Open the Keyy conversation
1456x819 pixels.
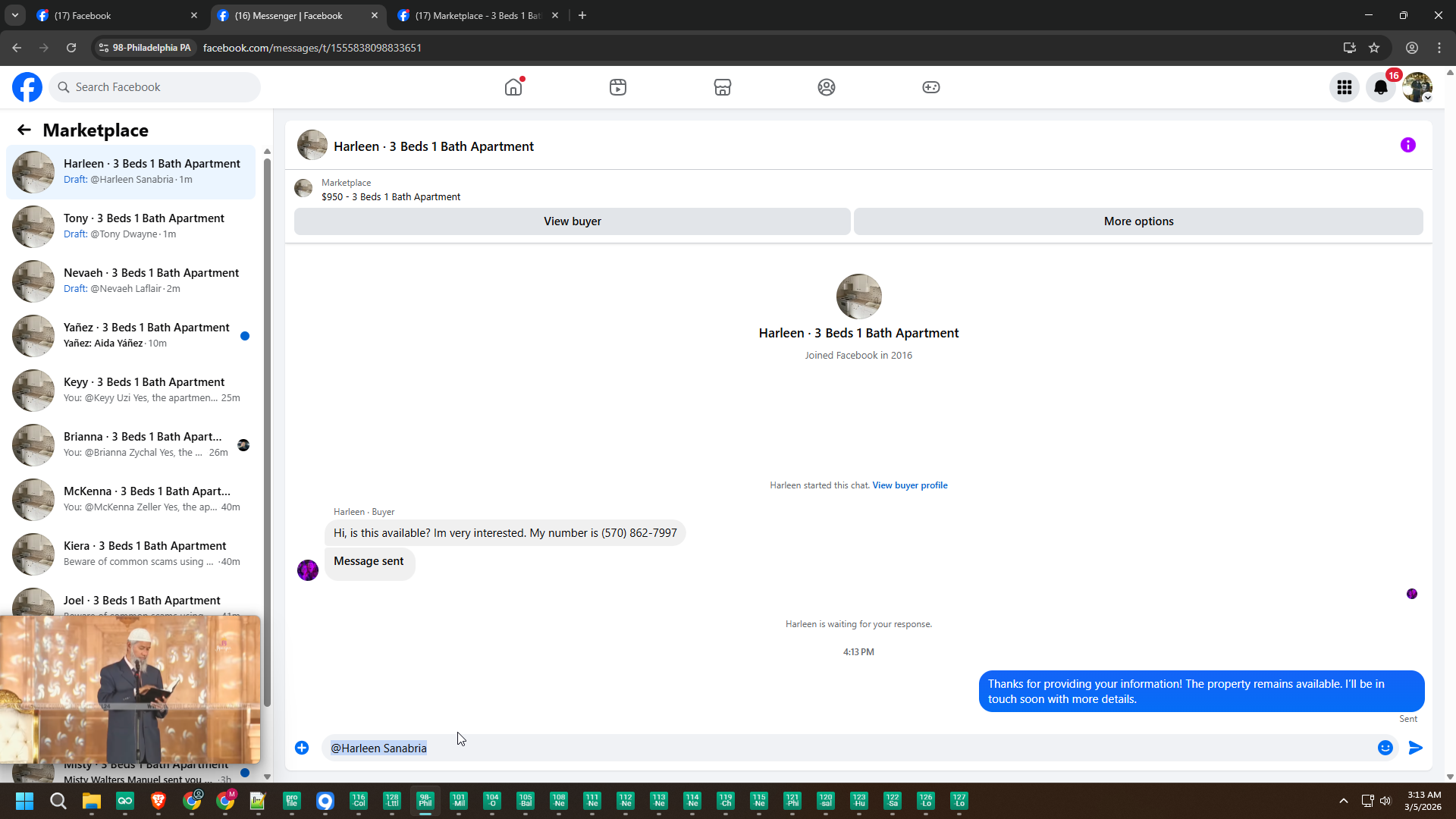130,391
